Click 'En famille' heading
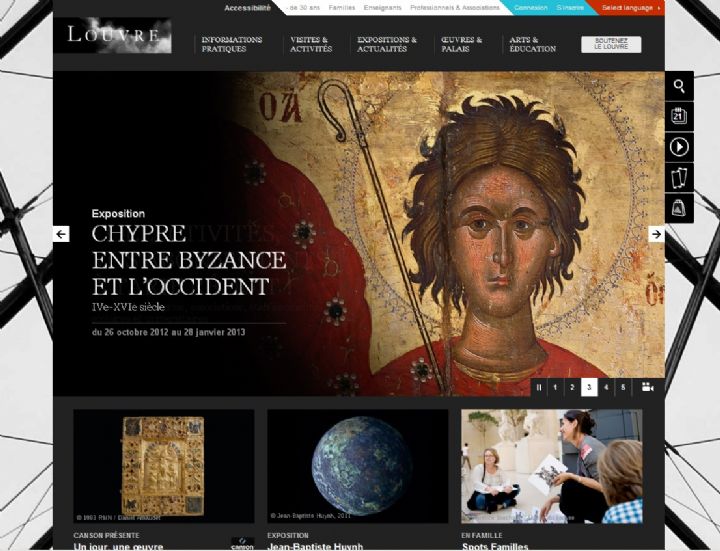 482,535
